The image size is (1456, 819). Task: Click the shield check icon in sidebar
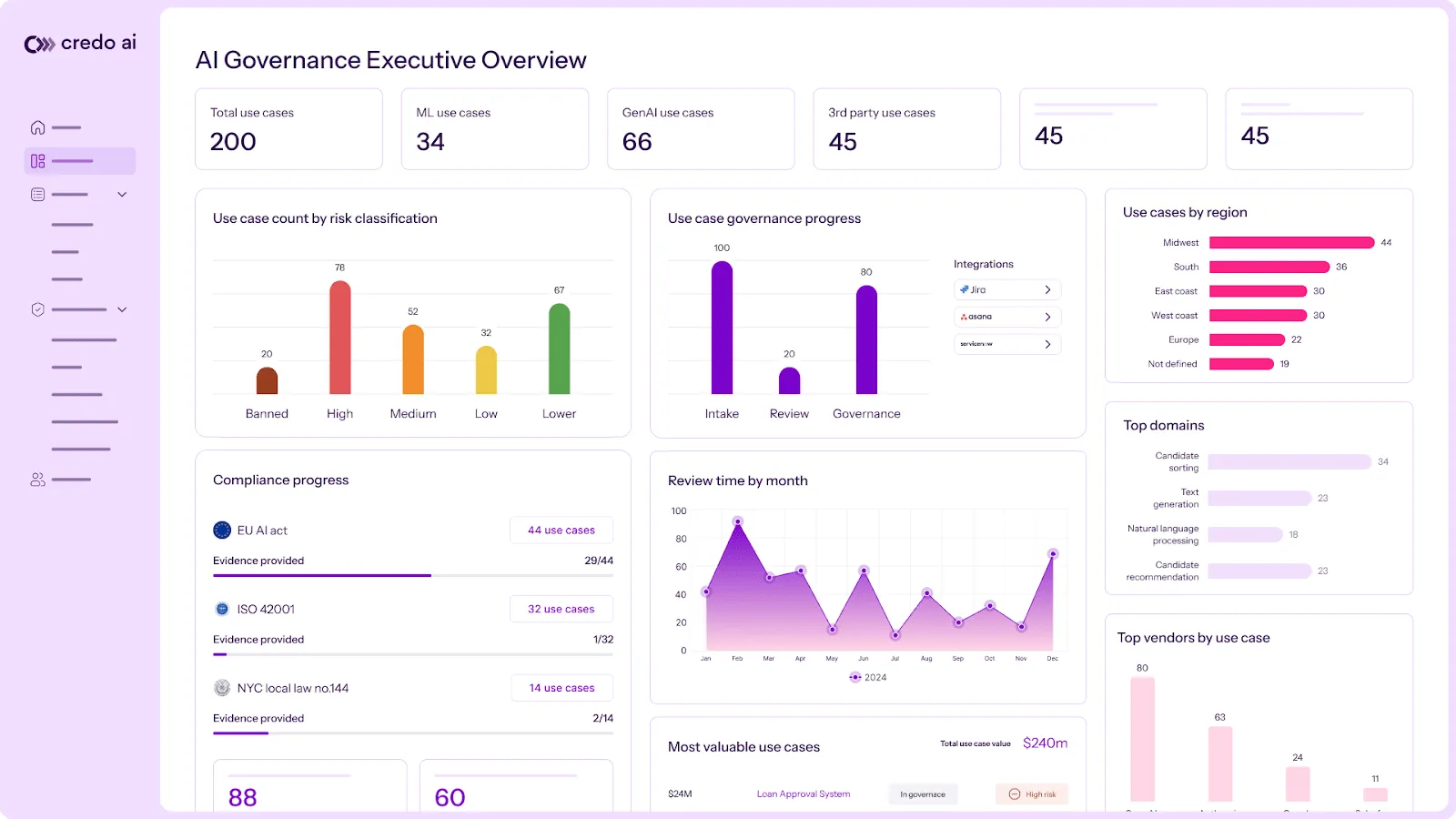coord(37,309)
